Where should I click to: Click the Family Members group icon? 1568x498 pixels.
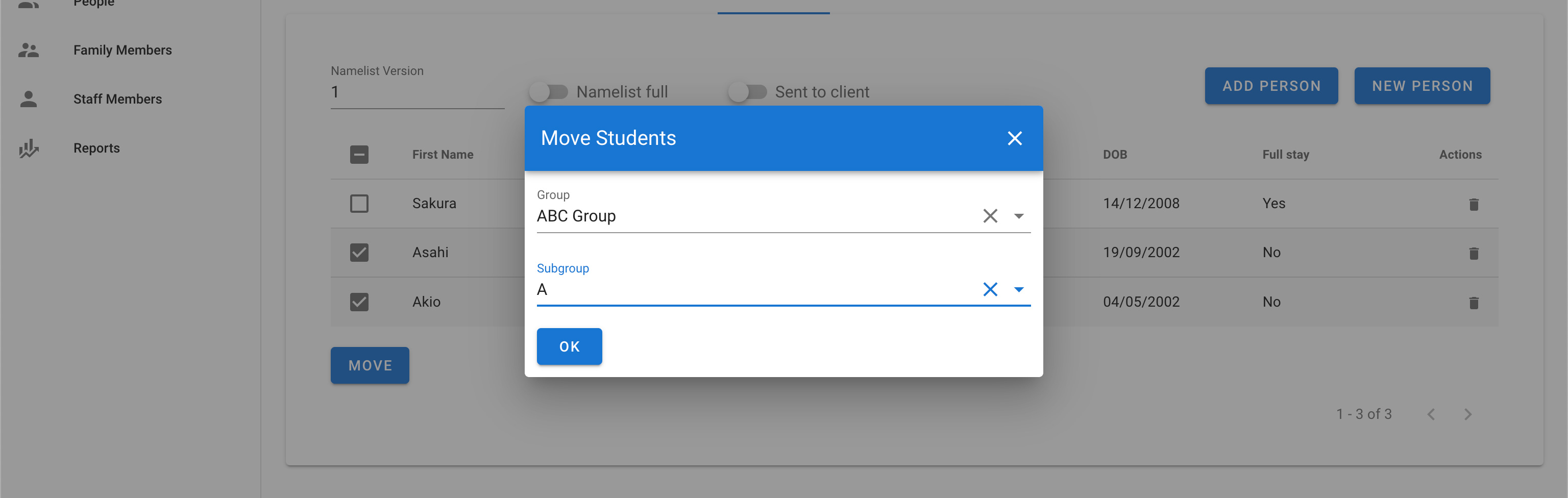[x=29, y=50]
